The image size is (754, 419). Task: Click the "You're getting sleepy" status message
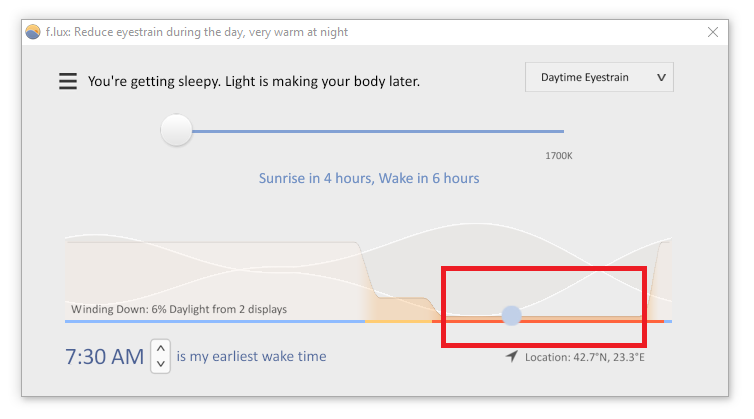coord(253,81)
